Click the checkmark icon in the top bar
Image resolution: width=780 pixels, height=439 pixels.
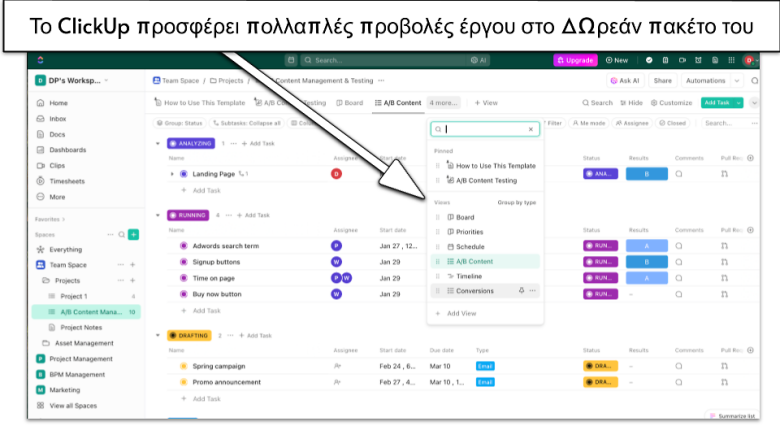point(649,60)
